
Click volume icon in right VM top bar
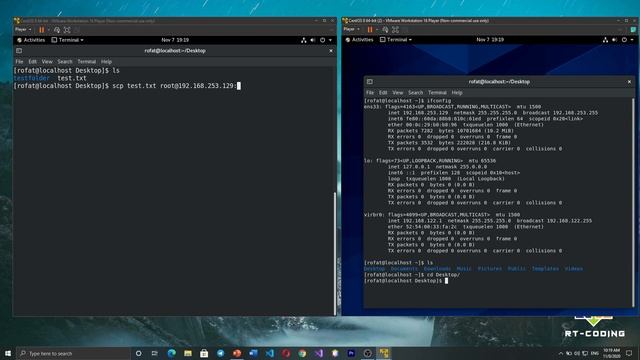click(614, 40)
